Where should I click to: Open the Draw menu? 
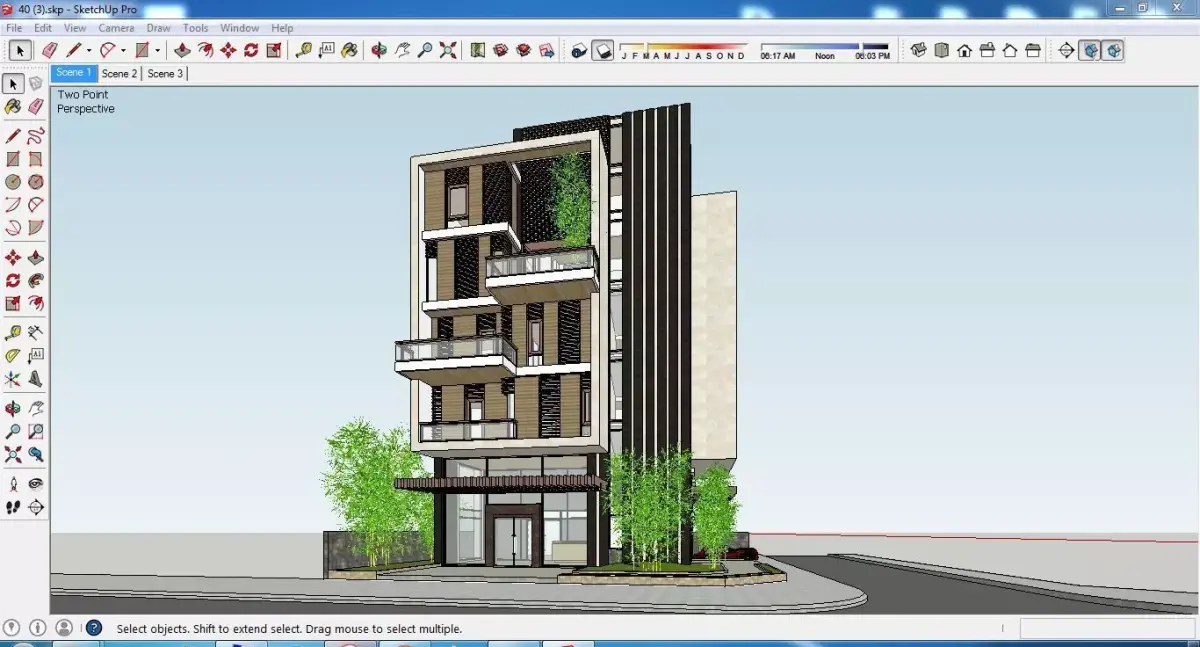[x=159, y=28]
